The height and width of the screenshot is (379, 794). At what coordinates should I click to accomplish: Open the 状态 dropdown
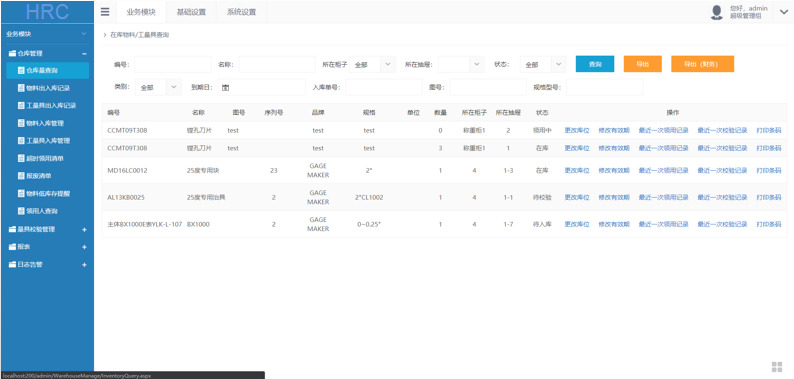543,64
